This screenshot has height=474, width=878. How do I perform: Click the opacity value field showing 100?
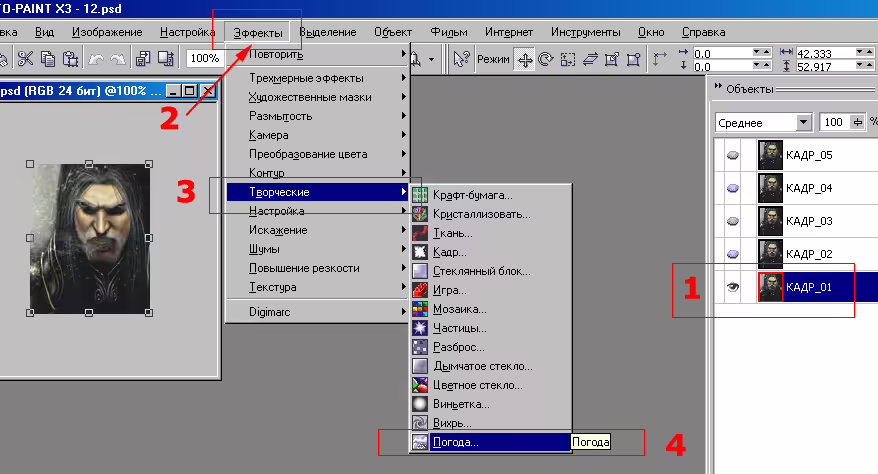[x=834, y=123]
